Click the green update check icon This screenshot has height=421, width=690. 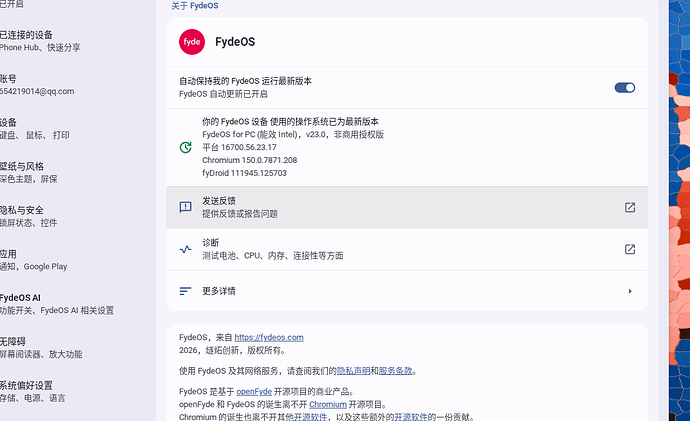[186, 147]
